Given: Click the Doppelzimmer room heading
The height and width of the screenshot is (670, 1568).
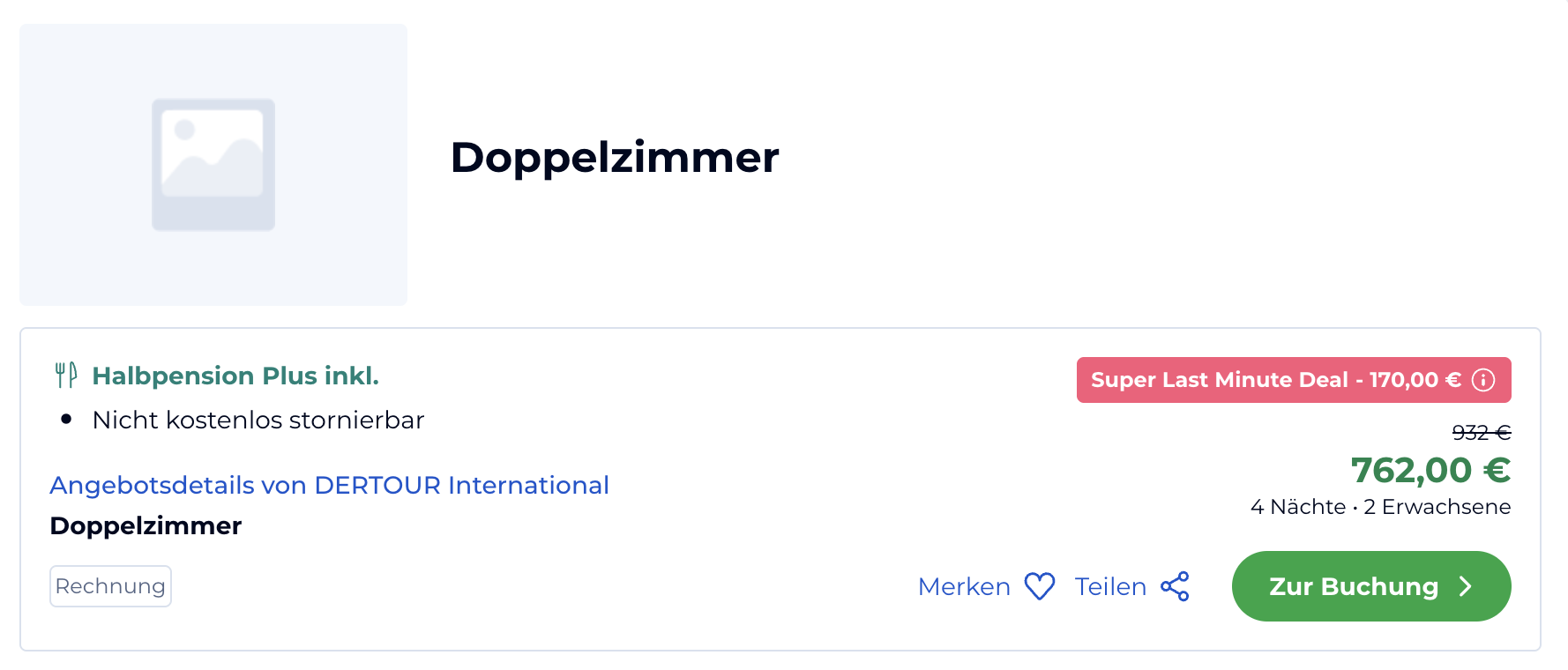Looking at the screenshot, I should [x=615, y=158].
